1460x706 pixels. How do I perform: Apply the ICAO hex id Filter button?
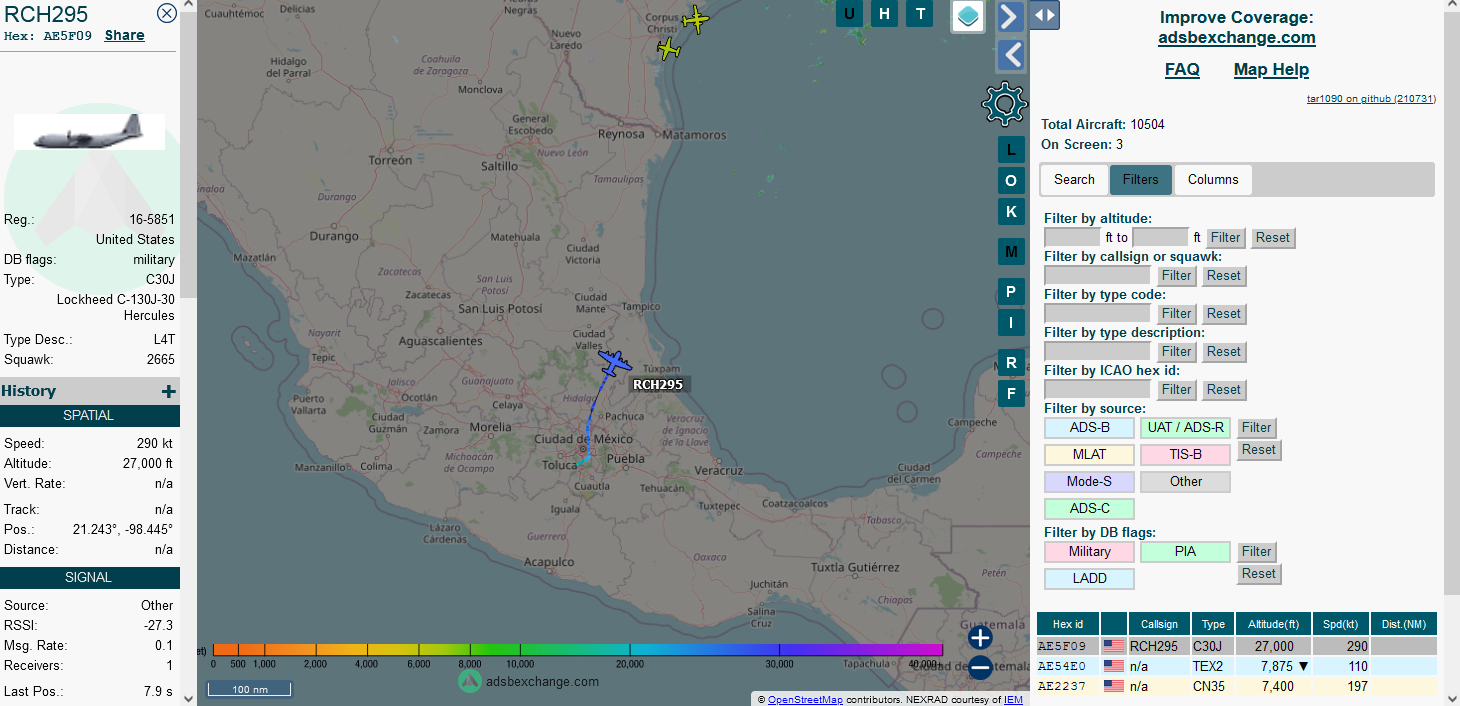(x=1176, y=390)
